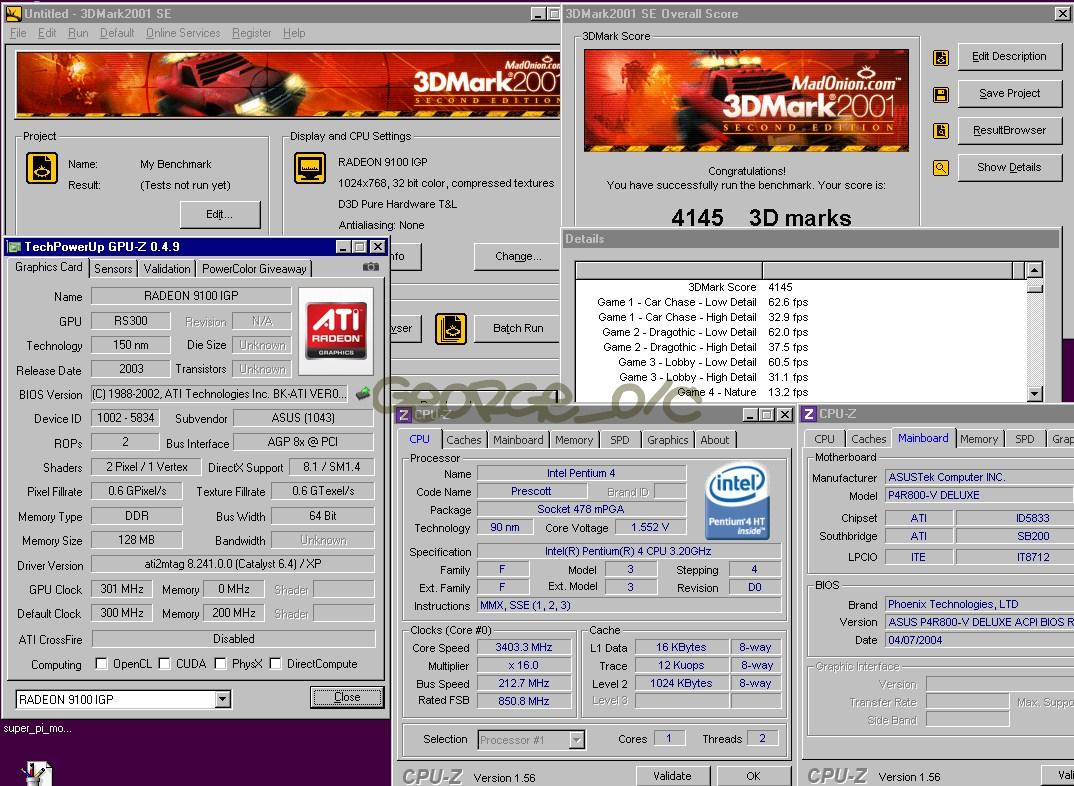The height and width of the screenshot is (786, 1074).
Task: Click the Validate button in CPU-Z
Action: 672,776
